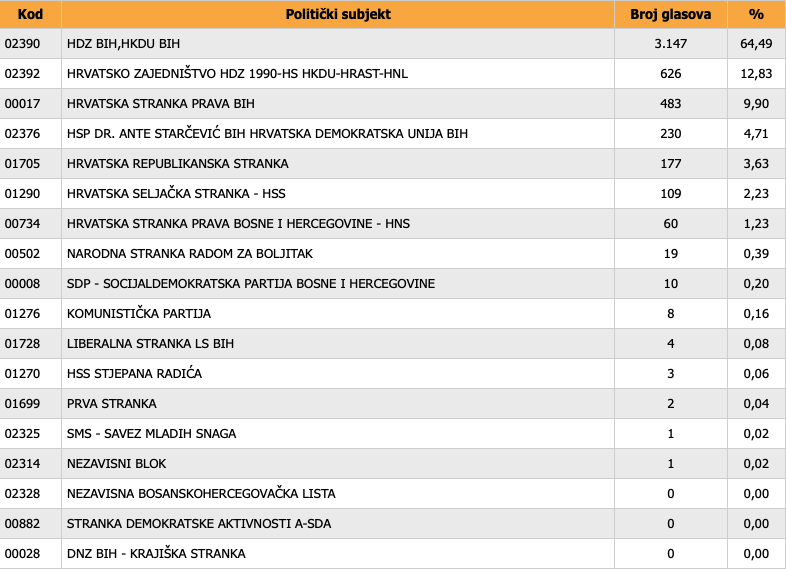Select the HDZ BIH,HKDU BIH party name

[x=123, y=44]
